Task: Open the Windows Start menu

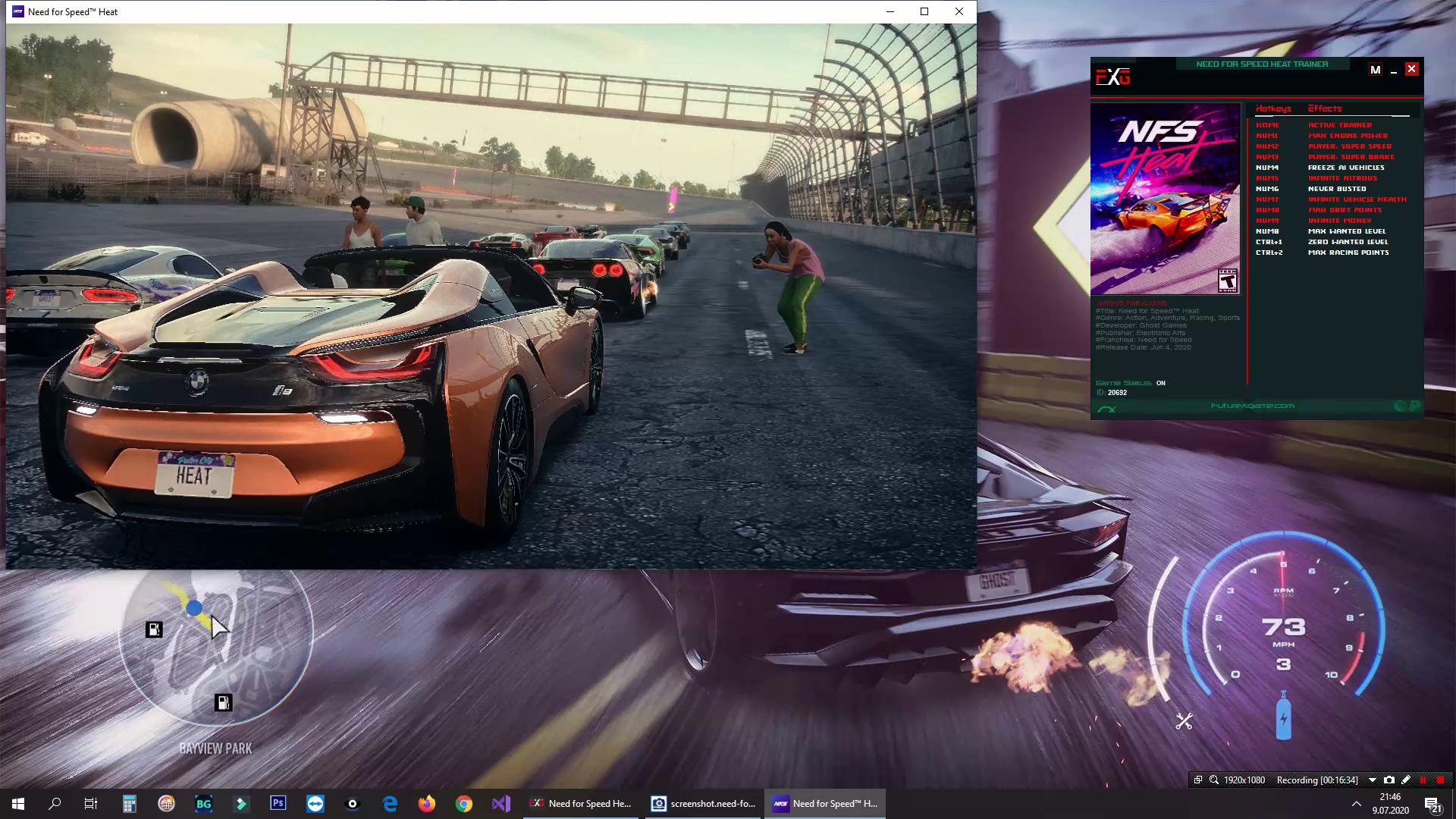Action: tap(18, 804)
